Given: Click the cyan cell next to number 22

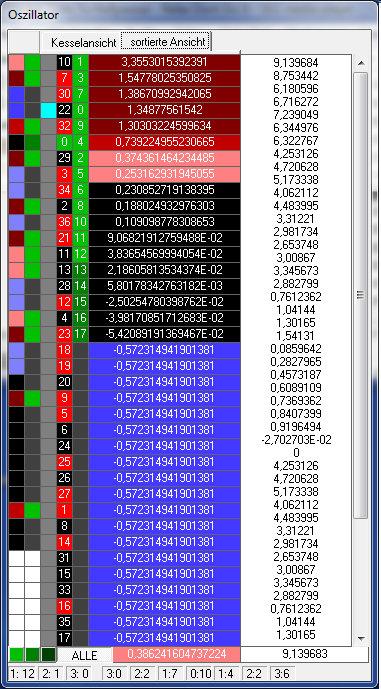Looking at the screenshot, I should pos(49,110).
